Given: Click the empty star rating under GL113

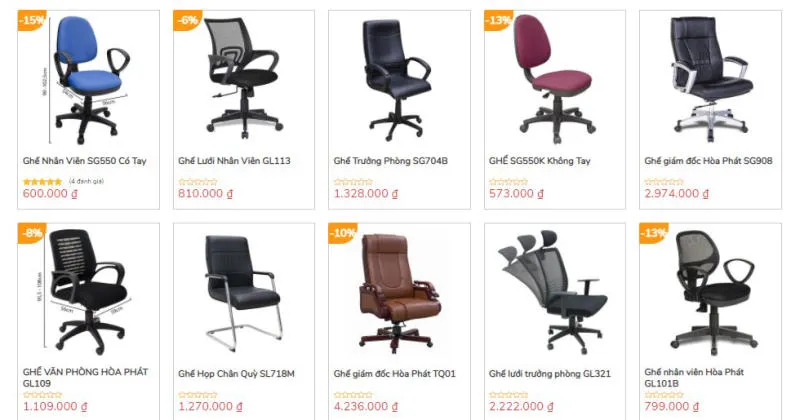Looking at the screenshot, I should 198,182.
